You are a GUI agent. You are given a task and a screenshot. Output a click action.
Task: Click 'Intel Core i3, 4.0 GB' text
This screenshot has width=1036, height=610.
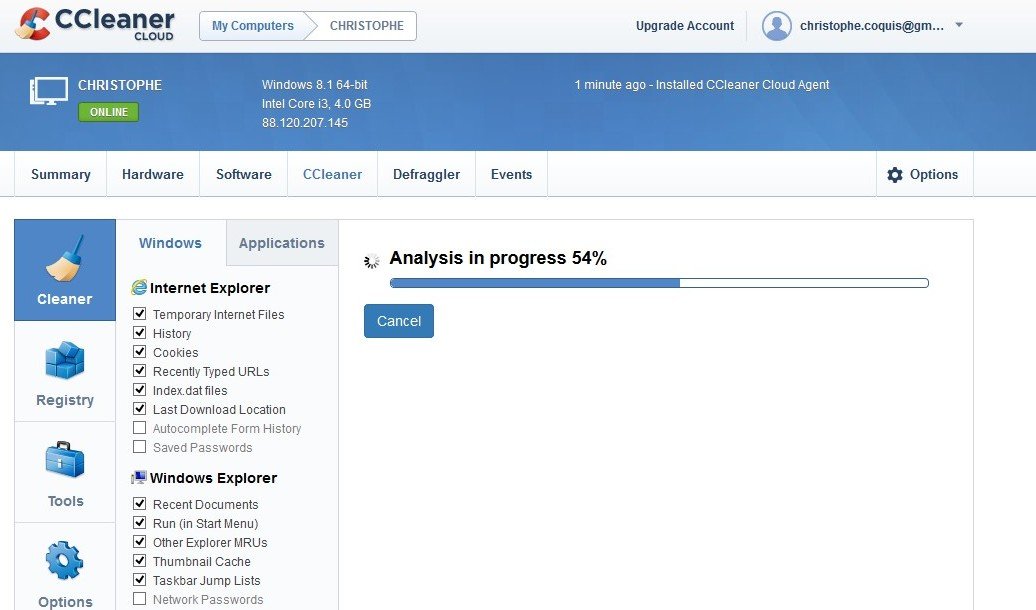316,104
